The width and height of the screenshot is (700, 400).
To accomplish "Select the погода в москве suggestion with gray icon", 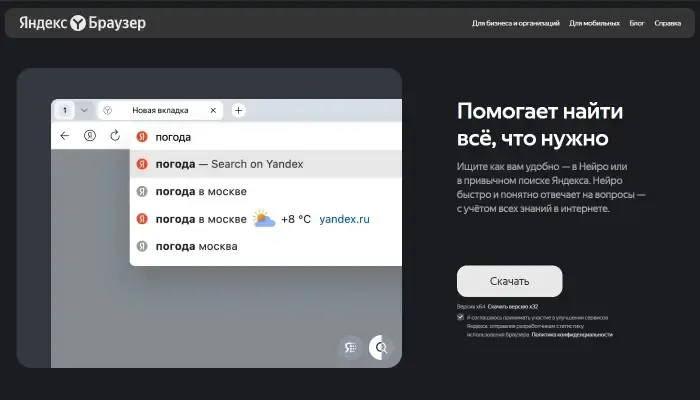I will pos(266,192).
